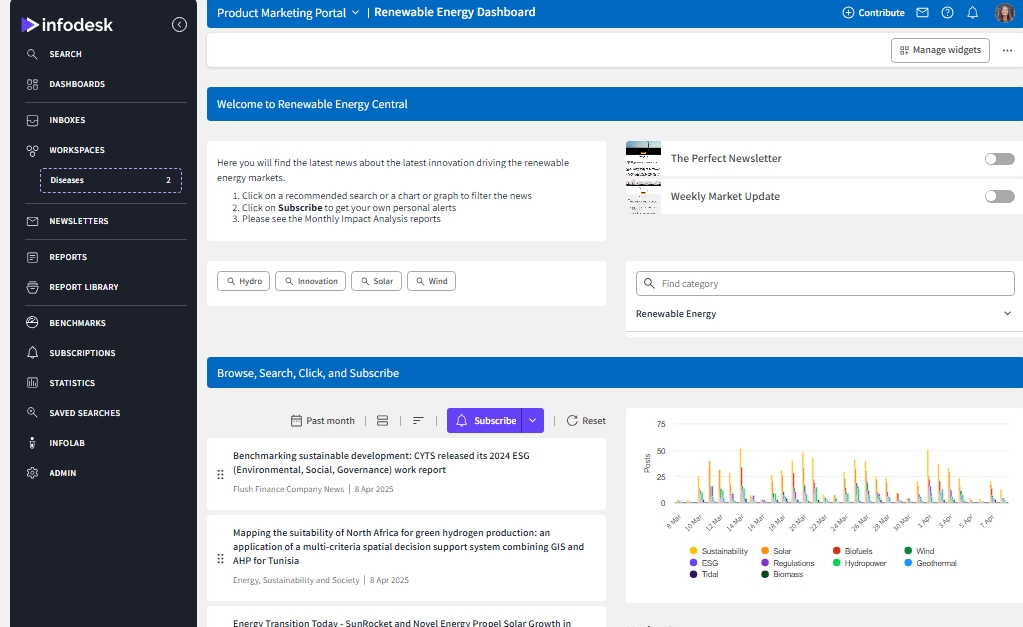Viewport: 1023px width, 627px height.
Task: Click the help question mark icon
Action: pos(947,13)
